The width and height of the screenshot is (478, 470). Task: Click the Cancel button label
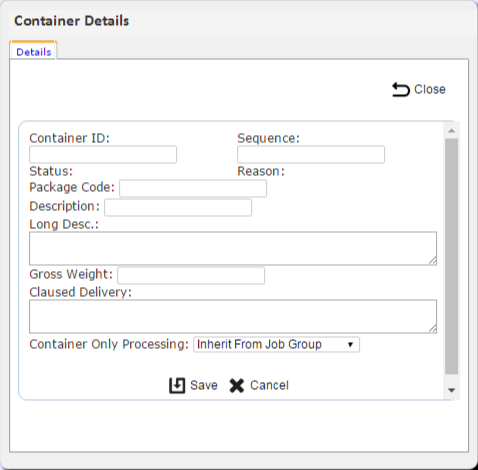point(269,386)
